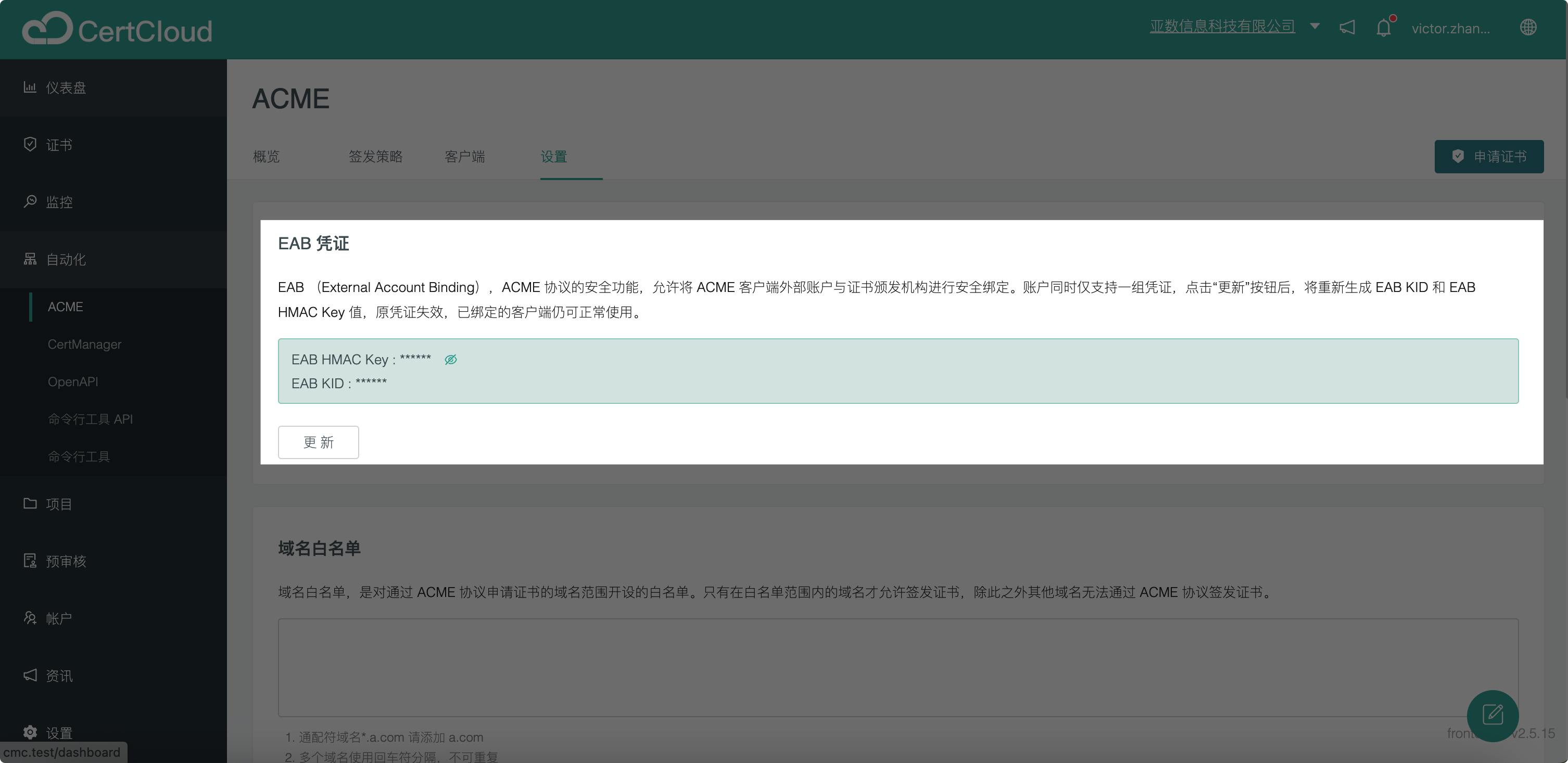Click the shield icon beside 证书

[30, 144]
